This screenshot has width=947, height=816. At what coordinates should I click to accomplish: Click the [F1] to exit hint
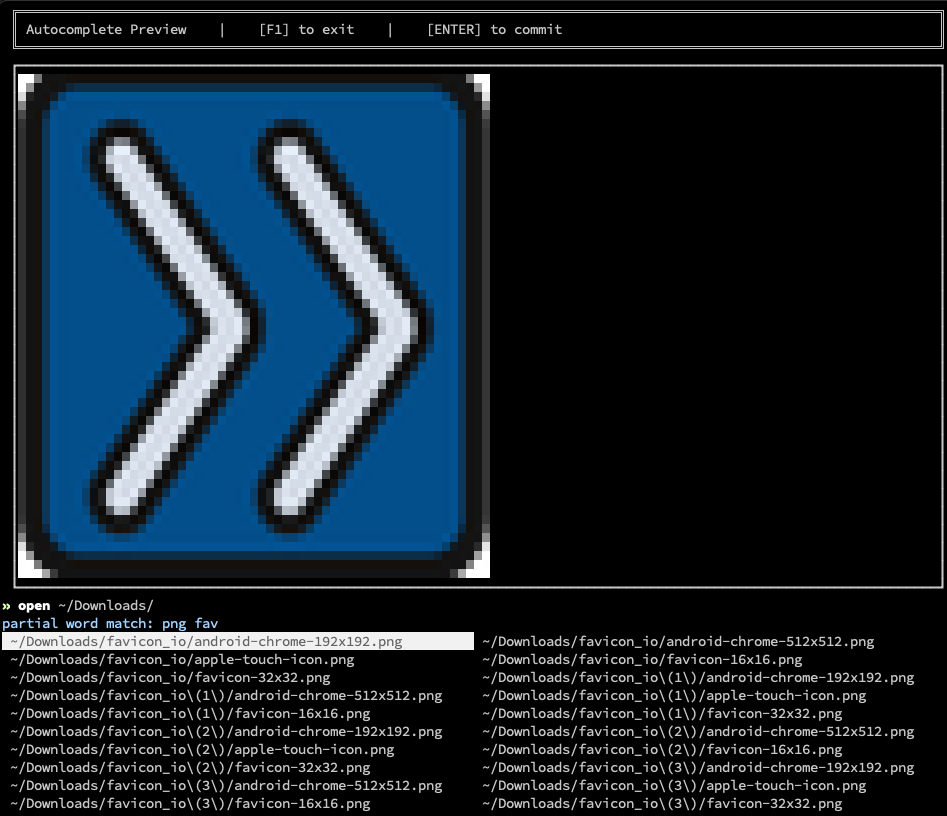point(306,29)
